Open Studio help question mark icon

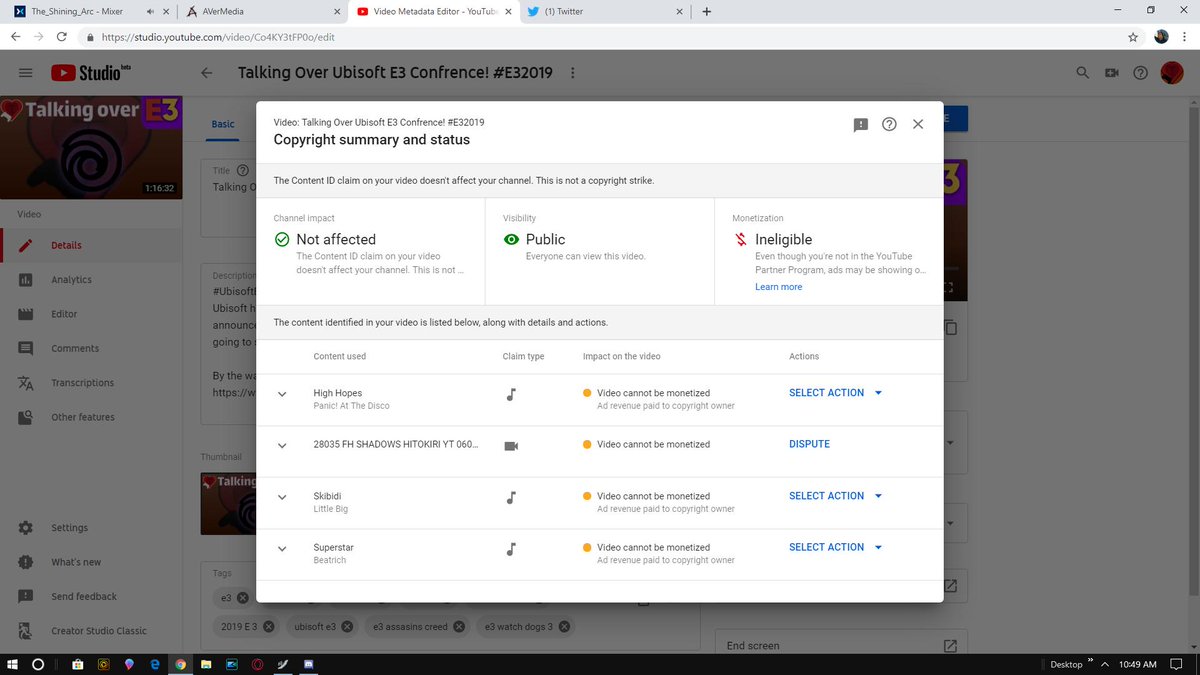click(x=1140, y=73)
